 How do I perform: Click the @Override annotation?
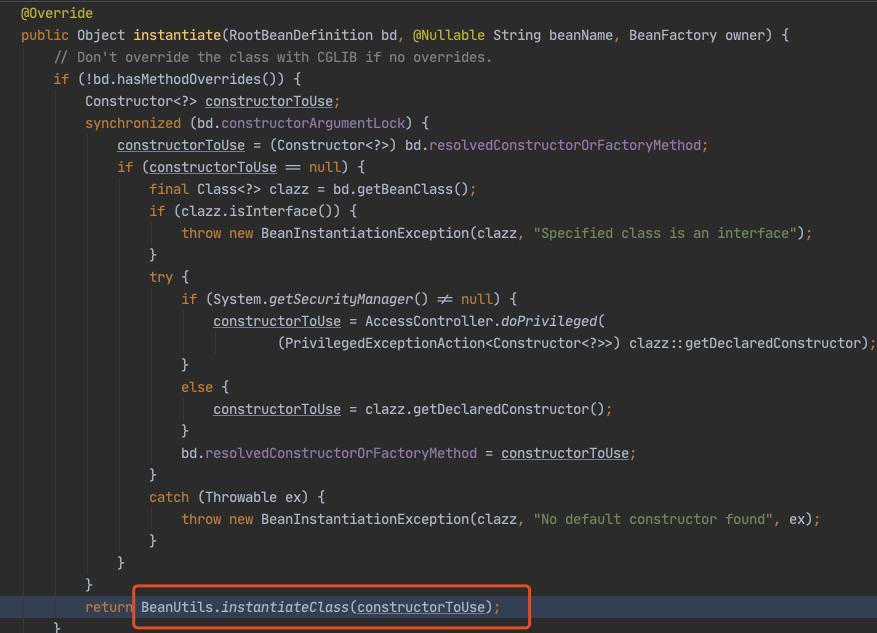[57, 13]
